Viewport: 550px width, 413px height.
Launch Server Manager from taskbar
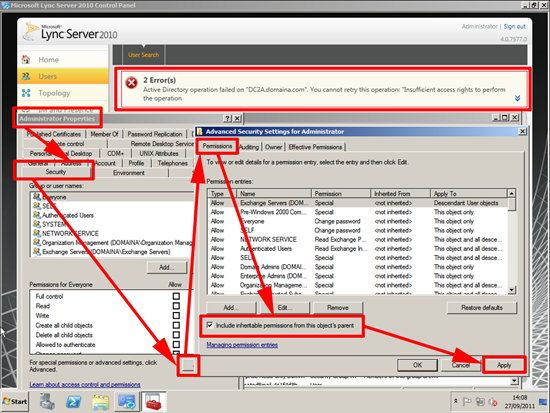47,401
